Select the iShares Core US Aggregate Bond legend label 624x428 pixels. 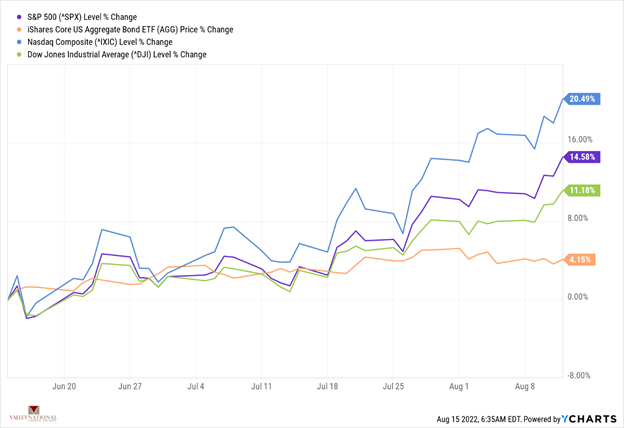[125, 30]
